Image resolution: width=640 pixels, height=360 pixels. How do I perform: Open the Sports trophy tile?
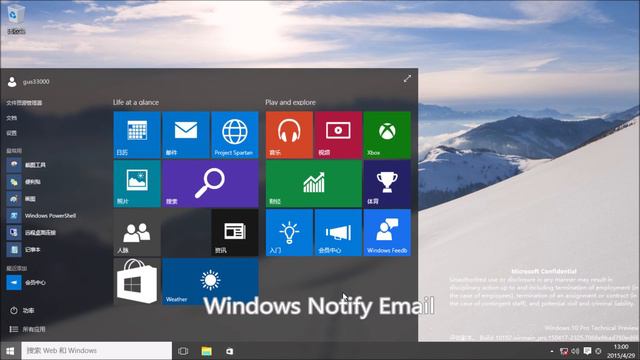387,184
